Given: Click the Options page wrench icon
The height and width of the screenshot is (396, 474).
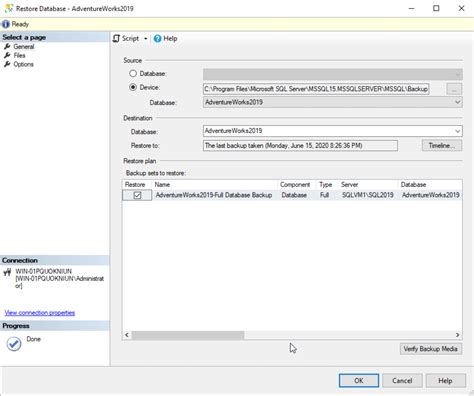Looking at the screenshot, I should [x=7, y=64].
